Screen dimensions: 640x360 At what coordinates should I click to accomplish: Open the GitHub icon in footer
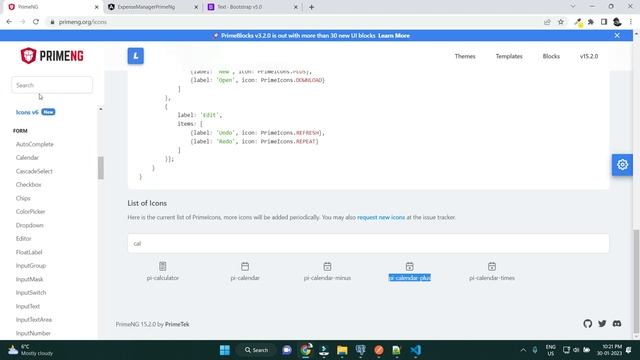(587, 324)
